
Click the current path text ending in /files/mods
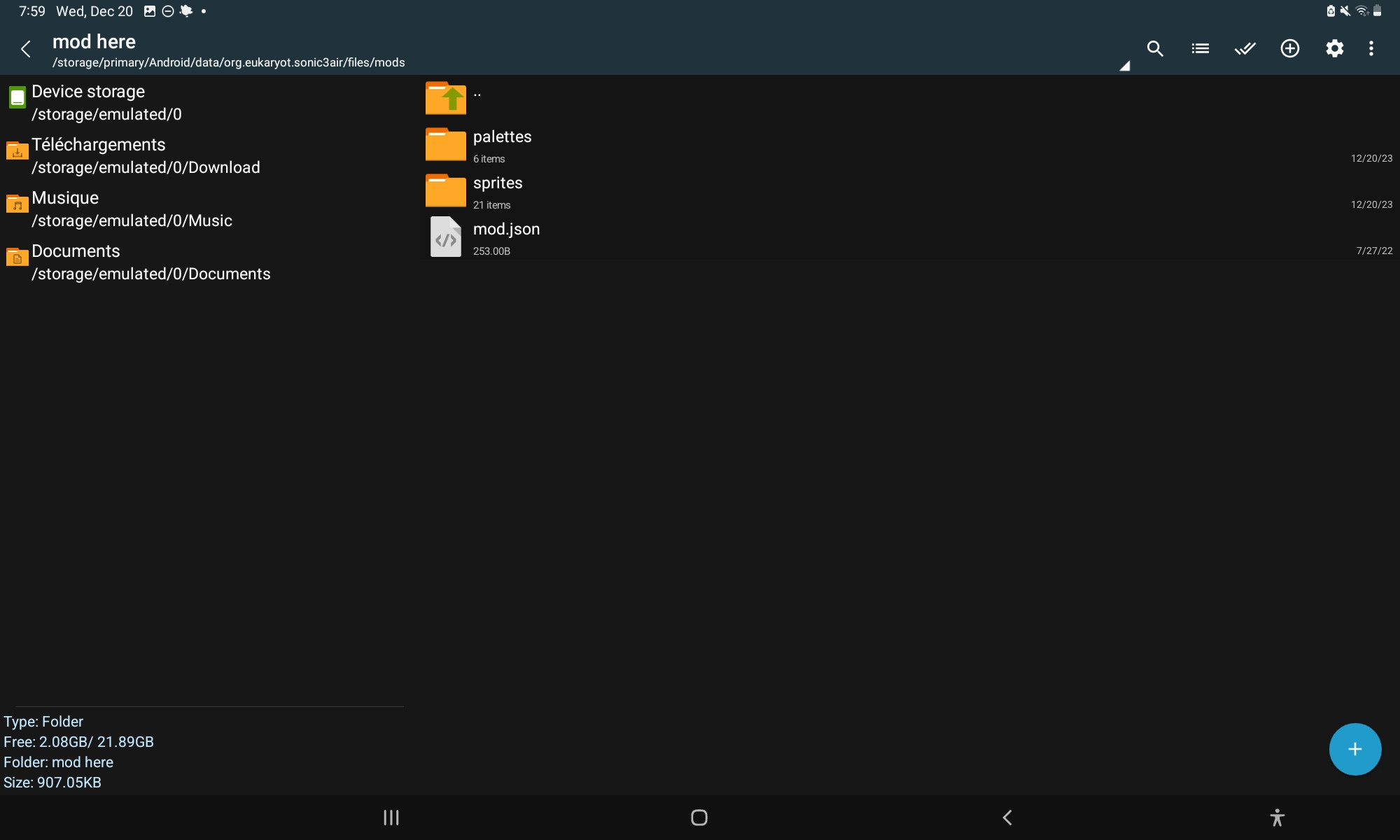click(x=229, y=62)
